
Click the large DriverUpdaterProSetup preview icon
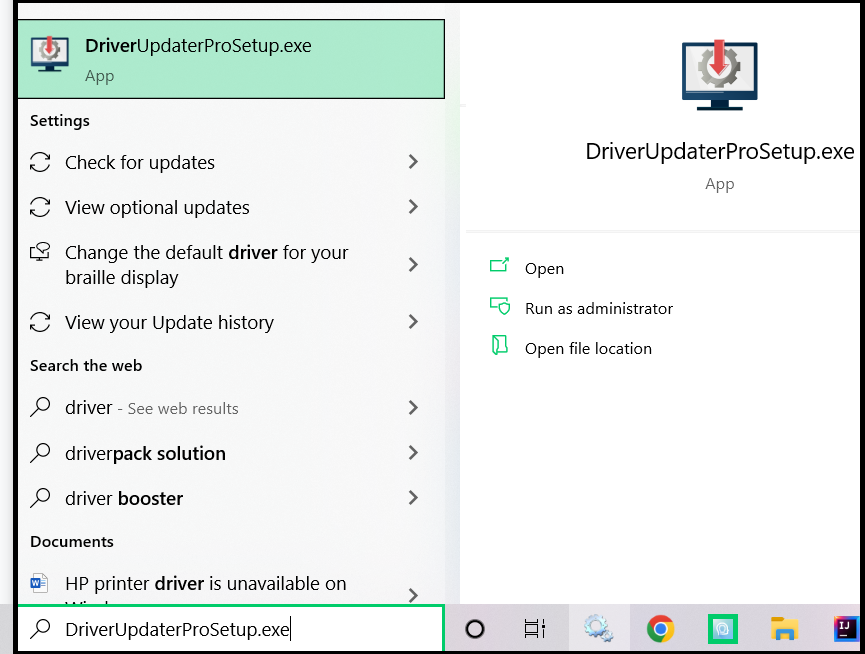719,75
